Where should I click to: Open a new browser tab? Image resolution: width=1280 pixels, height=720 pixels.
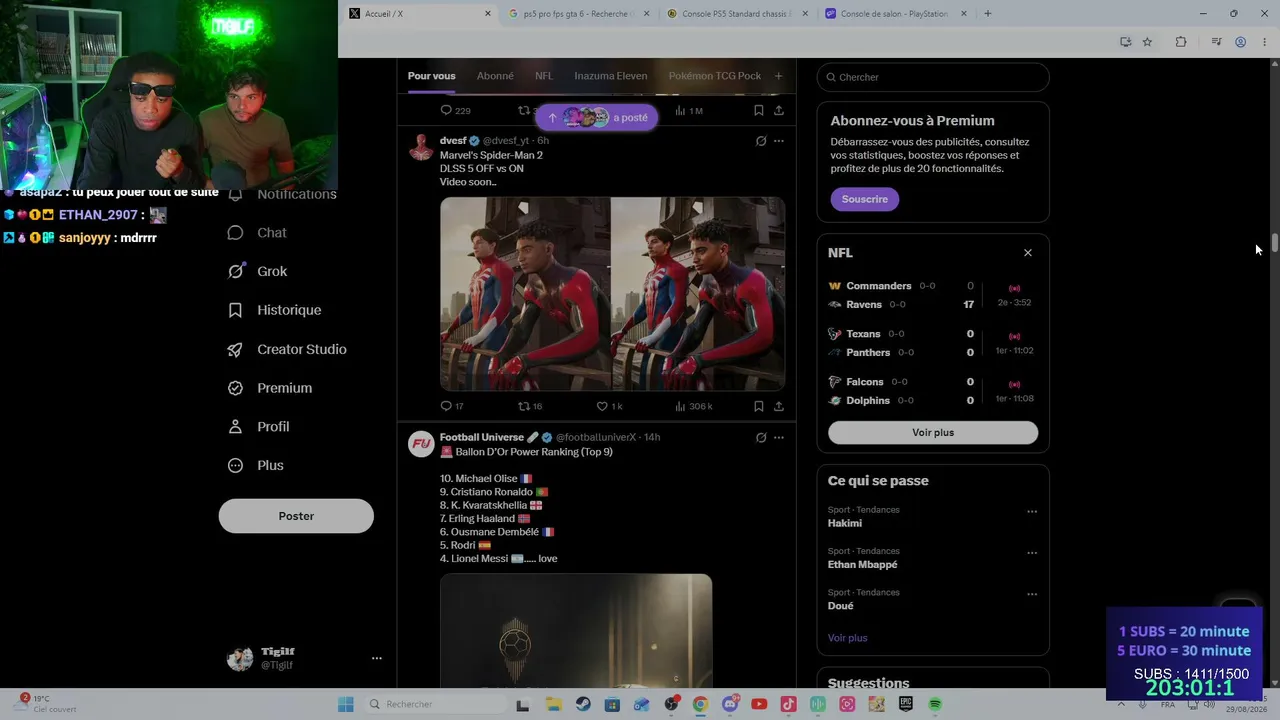click(x=988, y=14)
